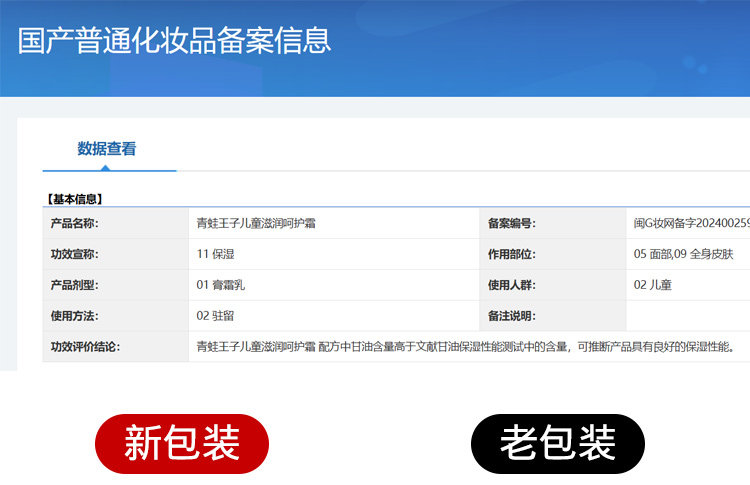This screenshot has height=485, width=750.
Task: Select the 产品名称 label cell
Action: tap(116, 223)
